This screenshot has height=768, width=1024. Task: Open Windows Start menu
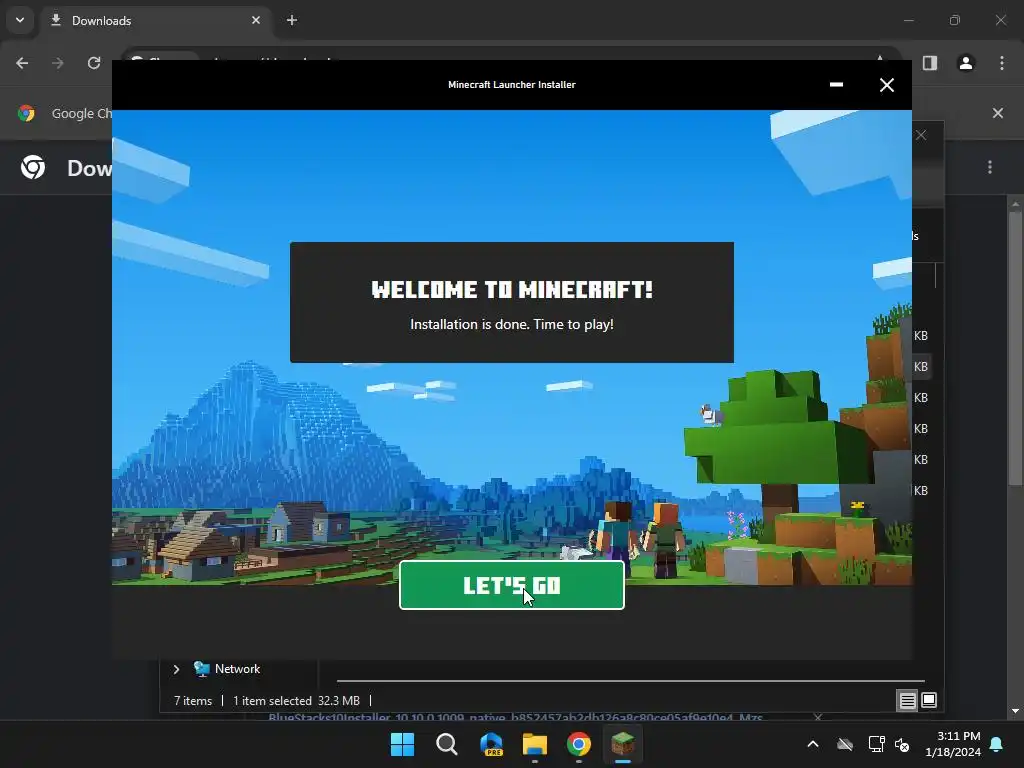[x=402, y=744]
